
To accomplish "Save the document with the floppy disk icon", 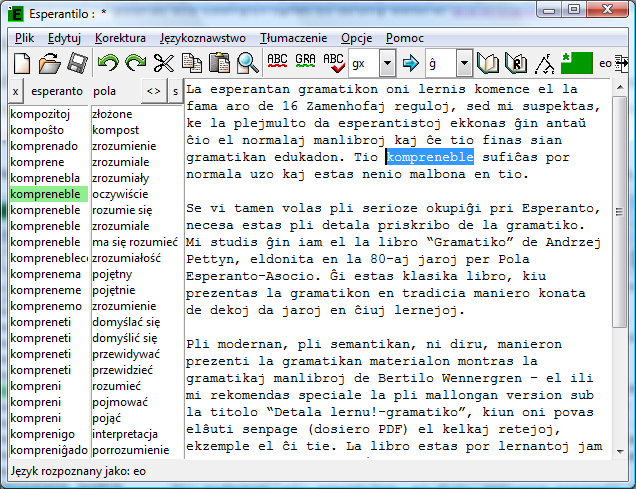I will [77, 63].
